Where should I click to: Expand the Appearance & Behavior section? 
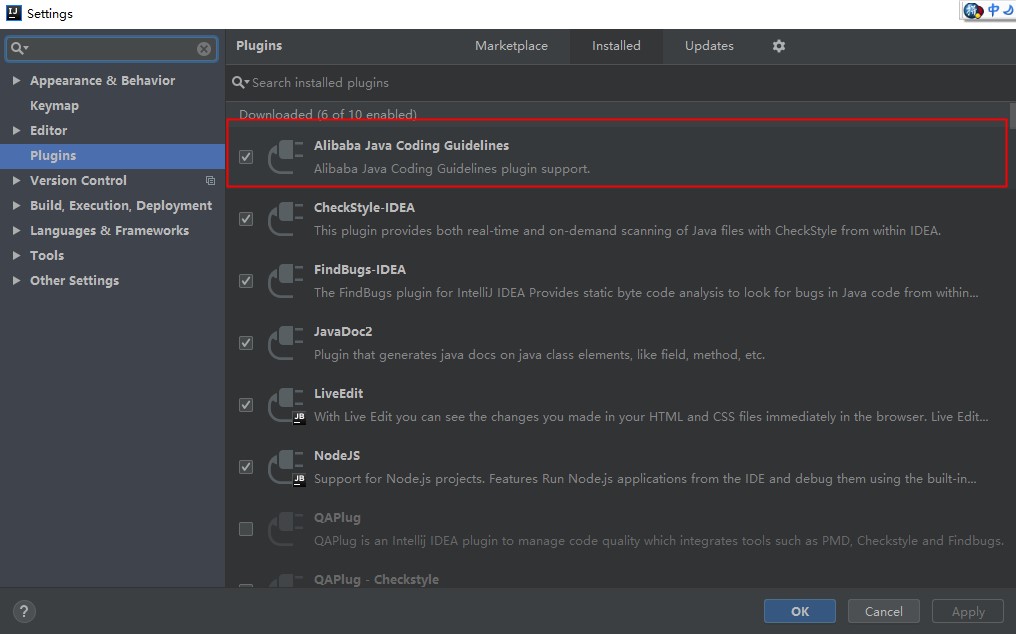16,81
